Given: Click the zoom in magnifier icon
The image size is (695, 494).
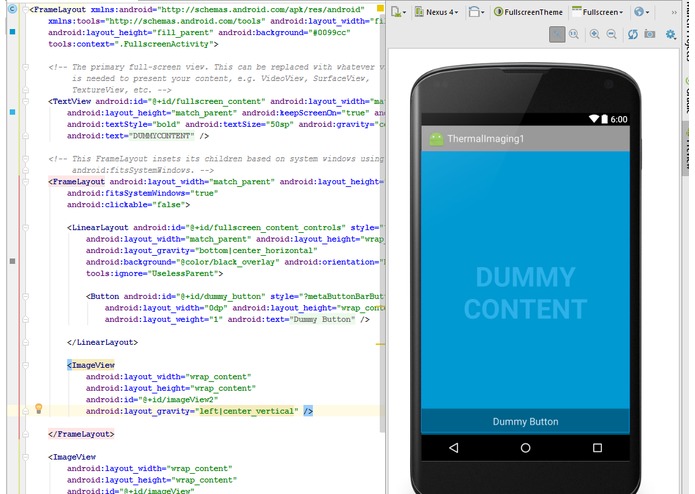Looking at the screenshot, I should coord(594,34).
